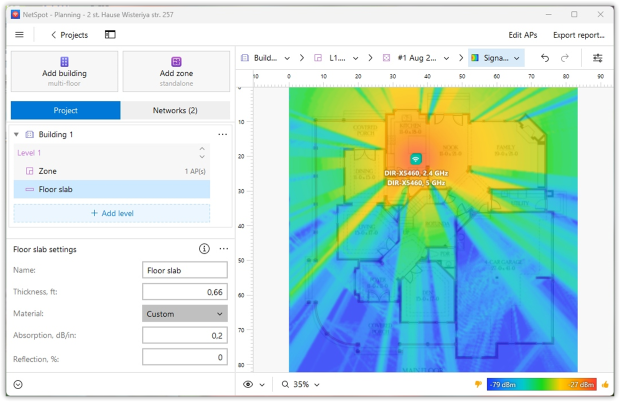This screenshot has height=402, width=620.
Task: Open the L1 level breadcrumb dropdown
Action: [355, 58]
